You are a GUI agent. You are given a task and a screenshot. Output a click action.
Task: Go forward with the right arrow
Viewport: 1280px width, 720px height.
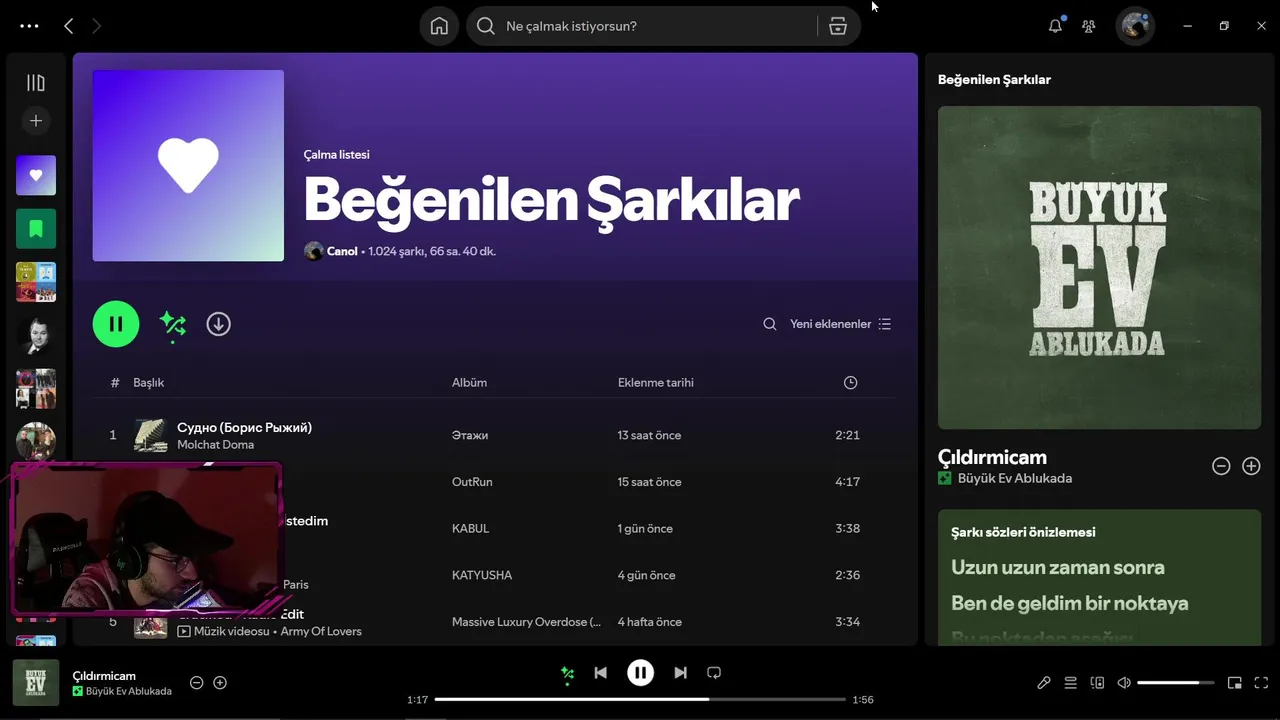point(97,26)
